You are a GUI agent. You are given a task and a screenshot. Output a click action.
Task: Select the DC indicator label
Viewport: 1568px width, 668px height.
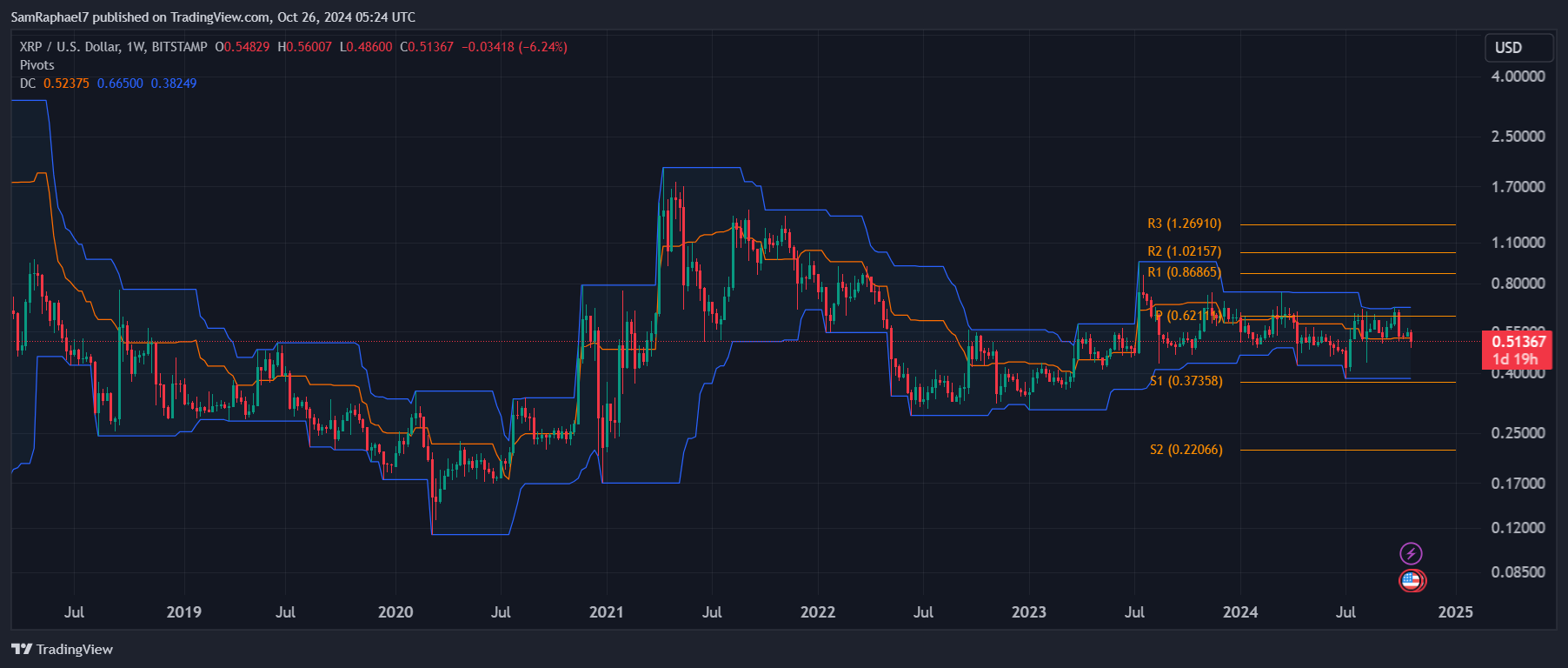(28, 83)
